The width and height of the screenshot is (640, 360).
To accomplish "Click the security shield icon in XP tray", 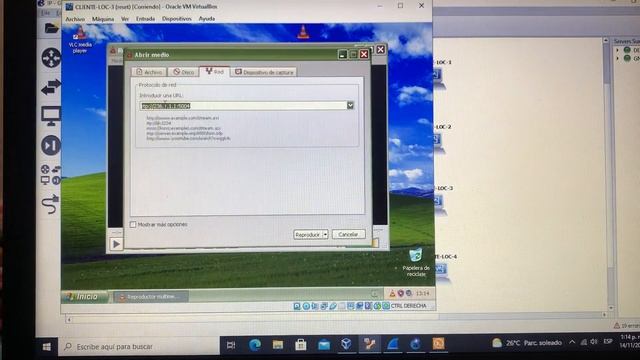I will [x=401, y=293].
